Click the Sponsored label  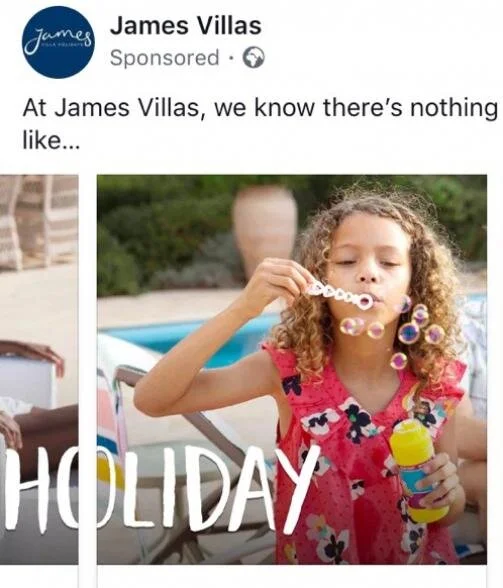pos(164,58)
